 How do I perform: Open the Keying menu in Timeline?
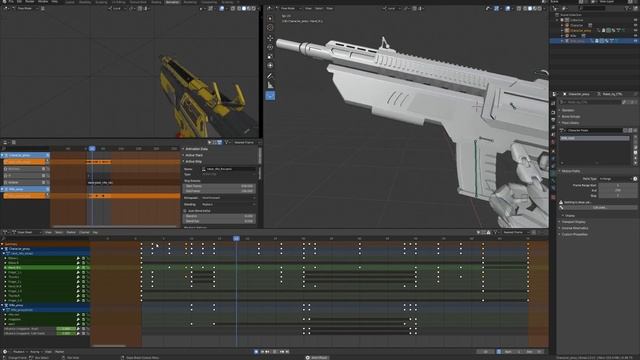[x=35, y=351]
